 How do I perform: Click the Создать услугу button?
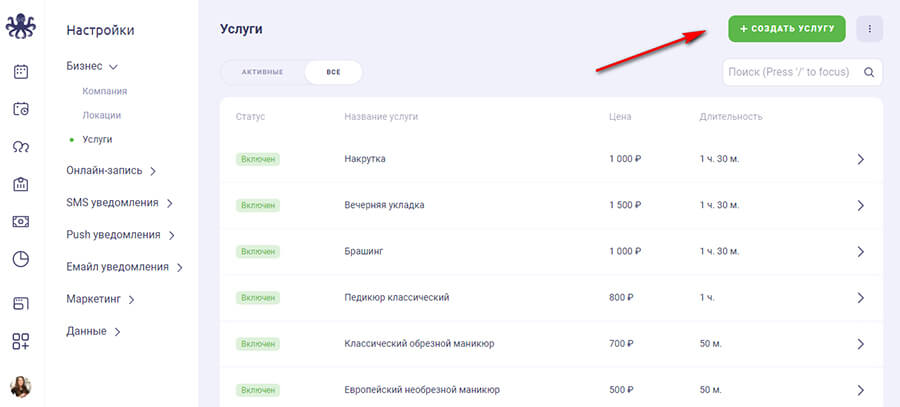786,29
